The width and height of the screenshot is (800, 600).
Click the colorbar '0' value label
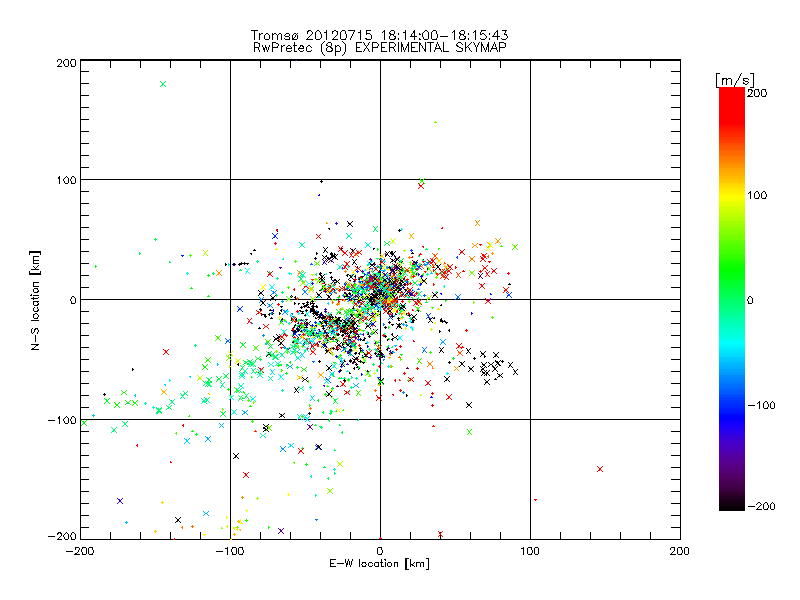click(750, 301)
